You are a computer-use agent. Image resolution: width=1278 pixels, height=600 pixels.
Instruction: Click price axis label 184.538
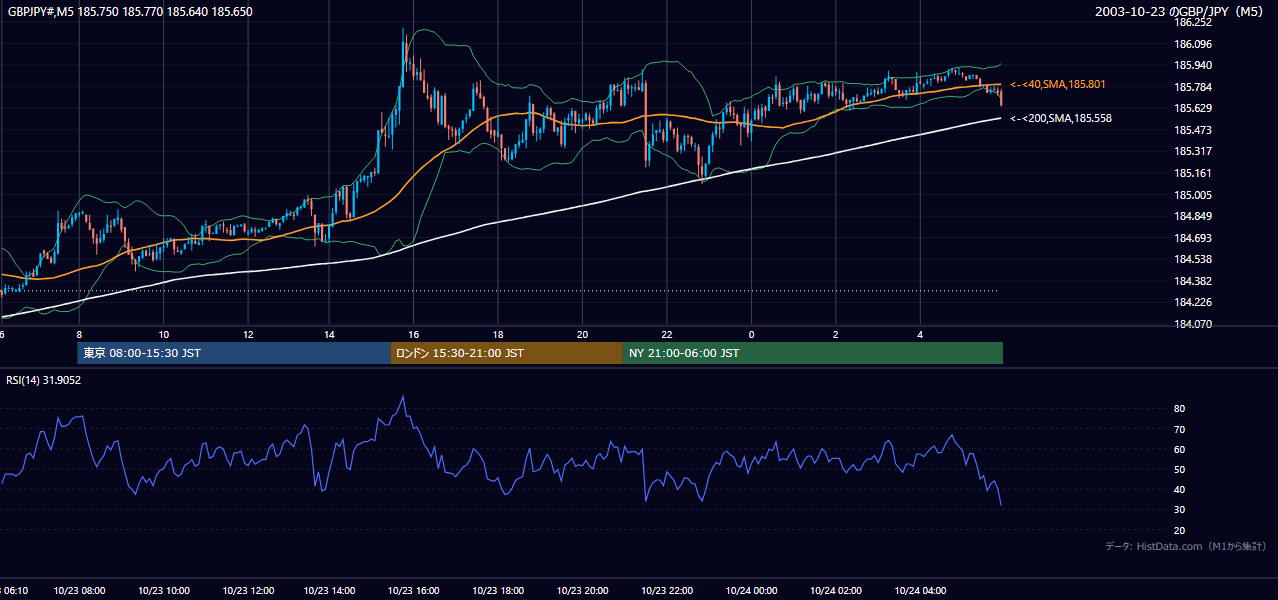pos(1193,260)
